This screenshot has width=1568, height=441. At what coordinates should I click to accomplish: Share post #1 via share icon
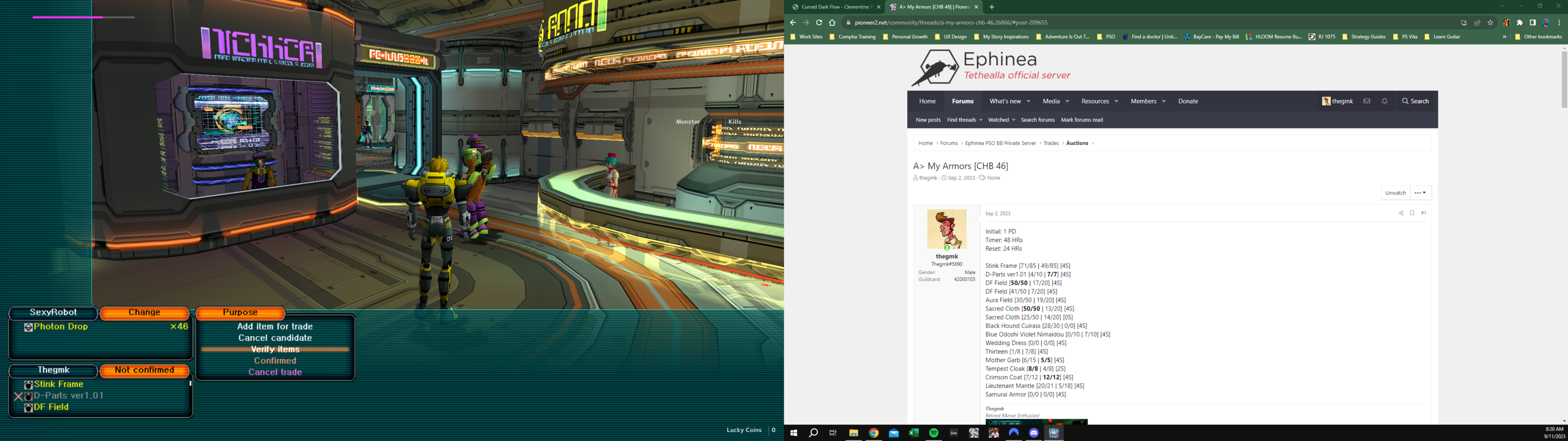[1400, 213]
